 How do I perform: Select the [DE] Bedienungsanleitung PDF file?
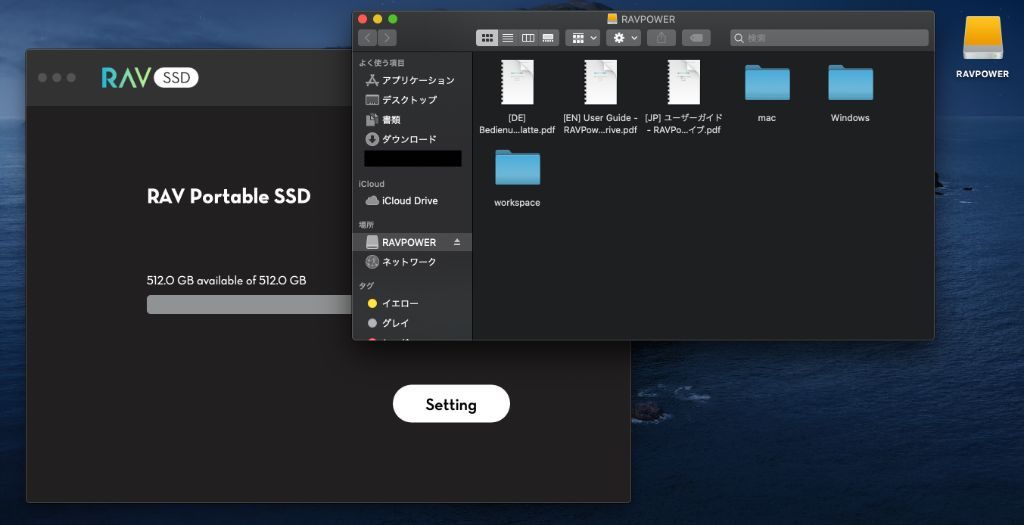[517, 97]
